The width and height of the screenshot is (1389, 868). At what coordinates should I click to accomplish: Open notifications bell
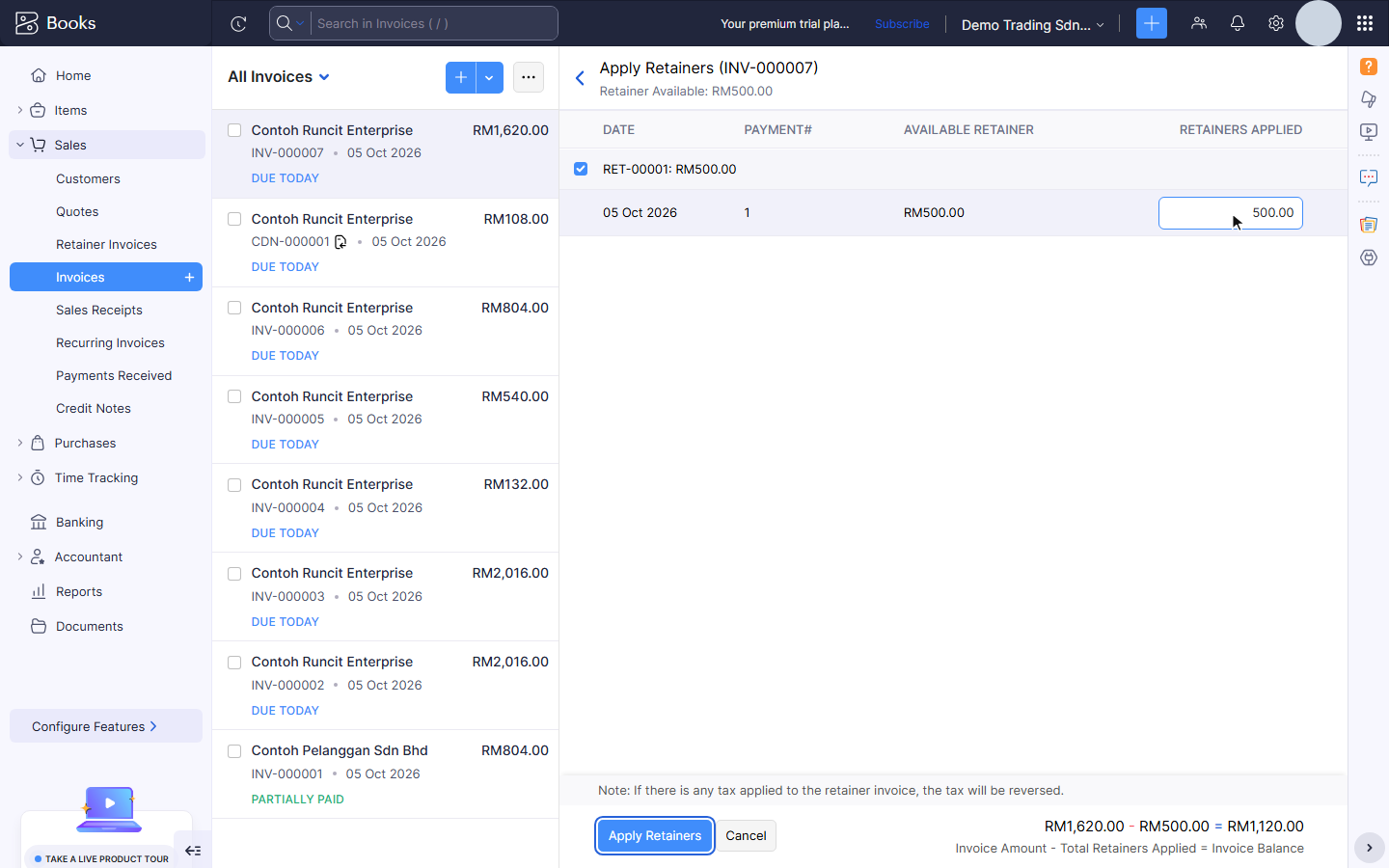(x=1238, y=23)
